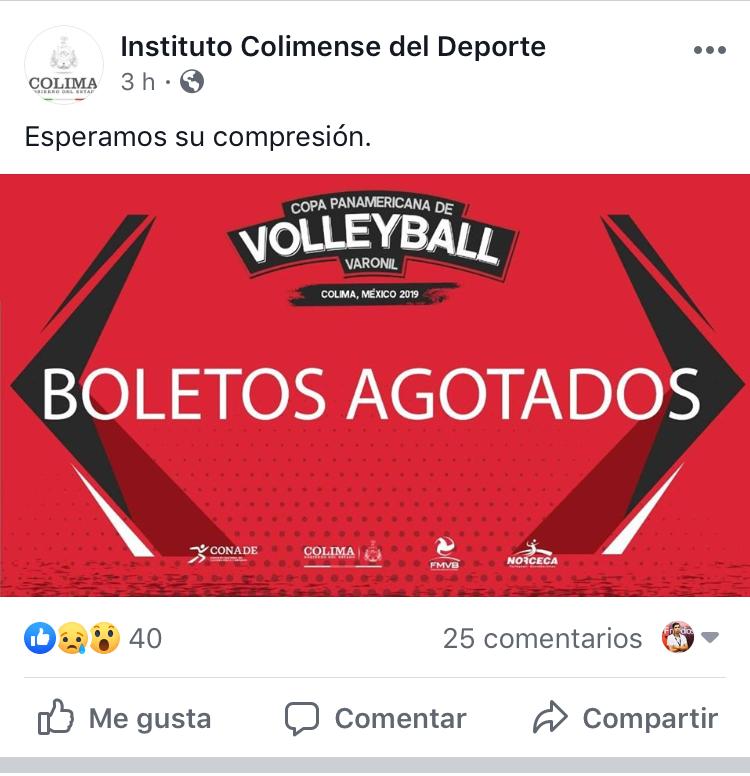Open the Boletos Agotados post image

coord(375,385)
